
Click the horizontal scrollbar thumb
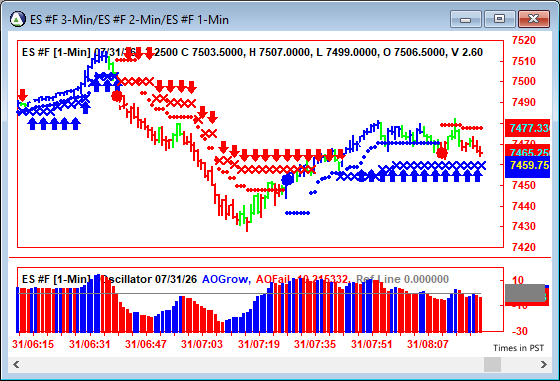492,365
